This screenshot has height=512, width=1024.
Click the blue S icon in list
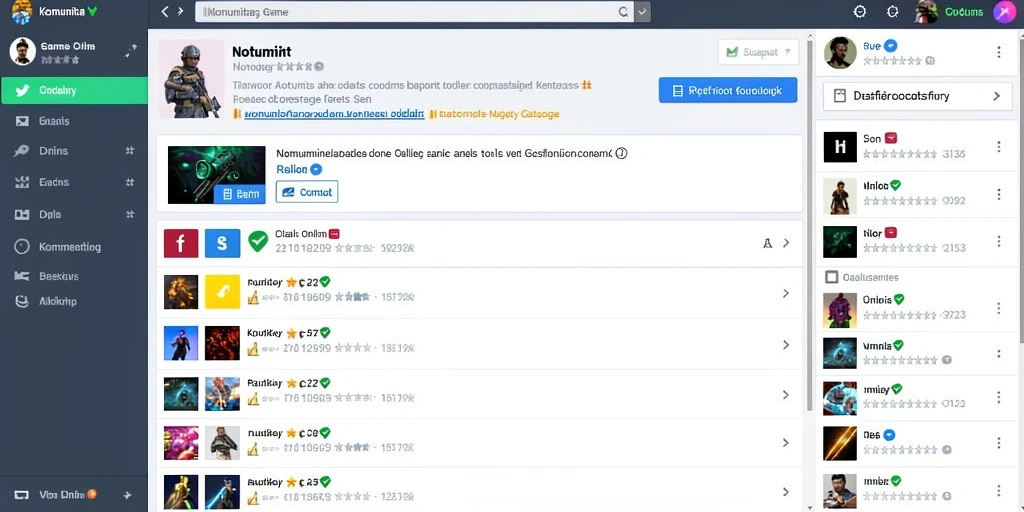pyautogui.click(x=222, y=243)
